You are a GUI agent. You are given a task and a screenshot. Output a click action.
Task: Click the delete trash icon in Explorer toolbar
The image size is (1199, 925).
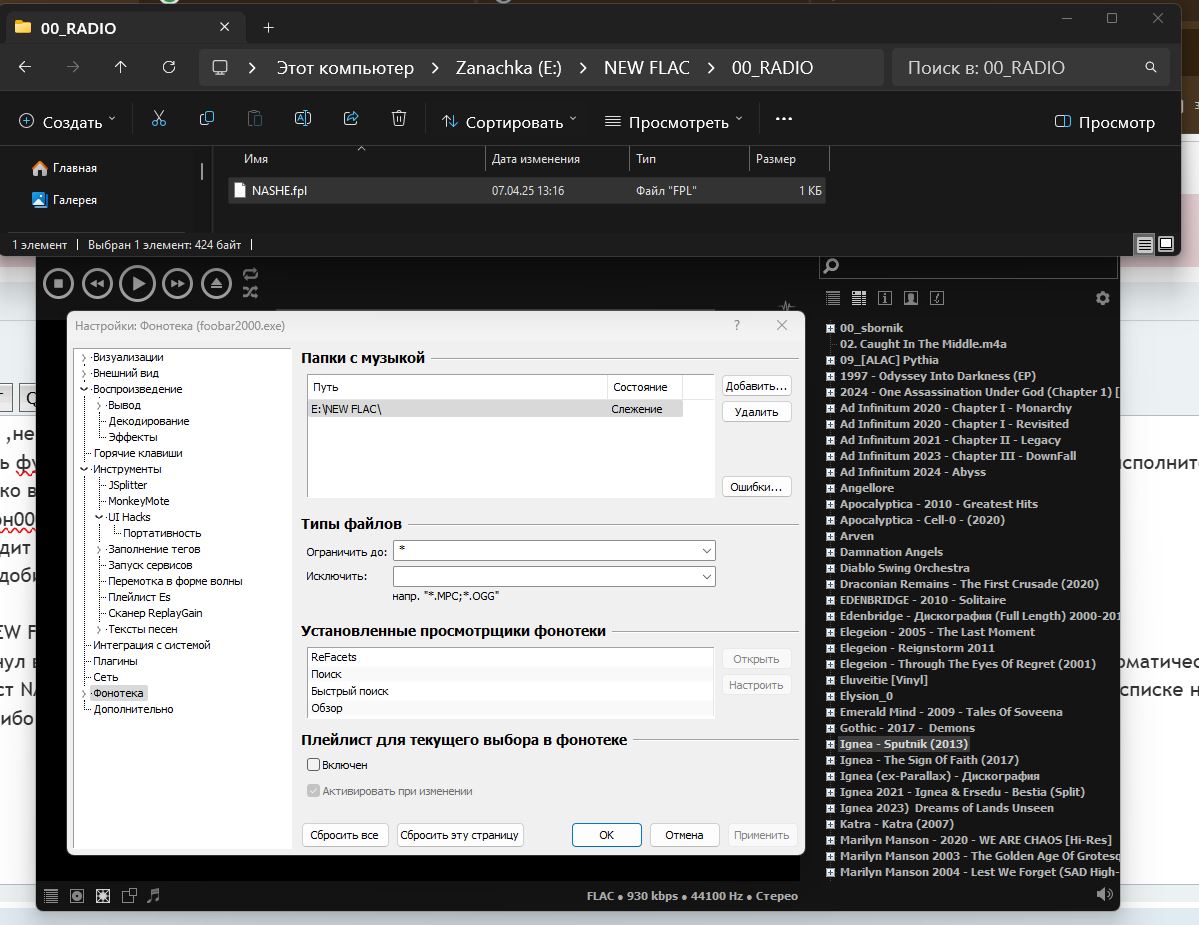coord(398,119)
